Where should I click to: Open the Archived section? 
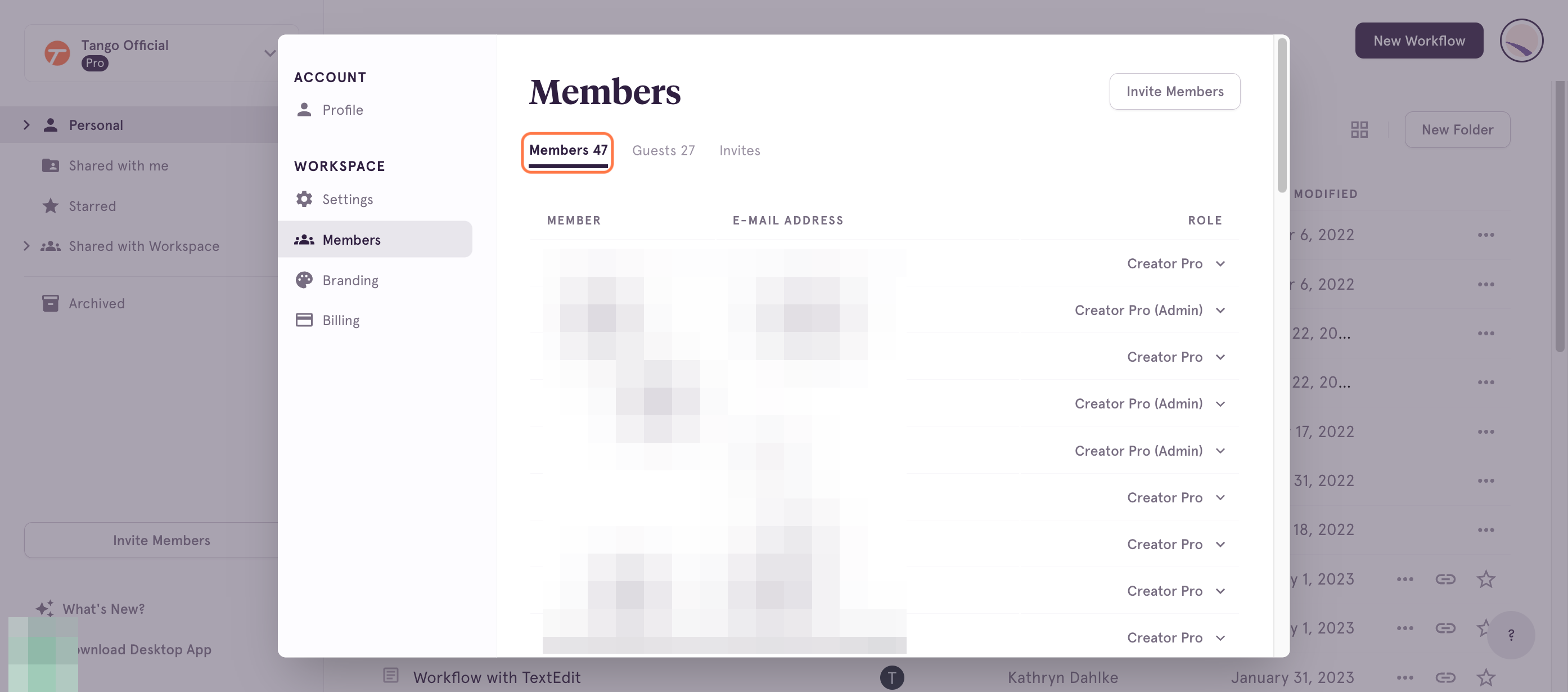[83, 303]
